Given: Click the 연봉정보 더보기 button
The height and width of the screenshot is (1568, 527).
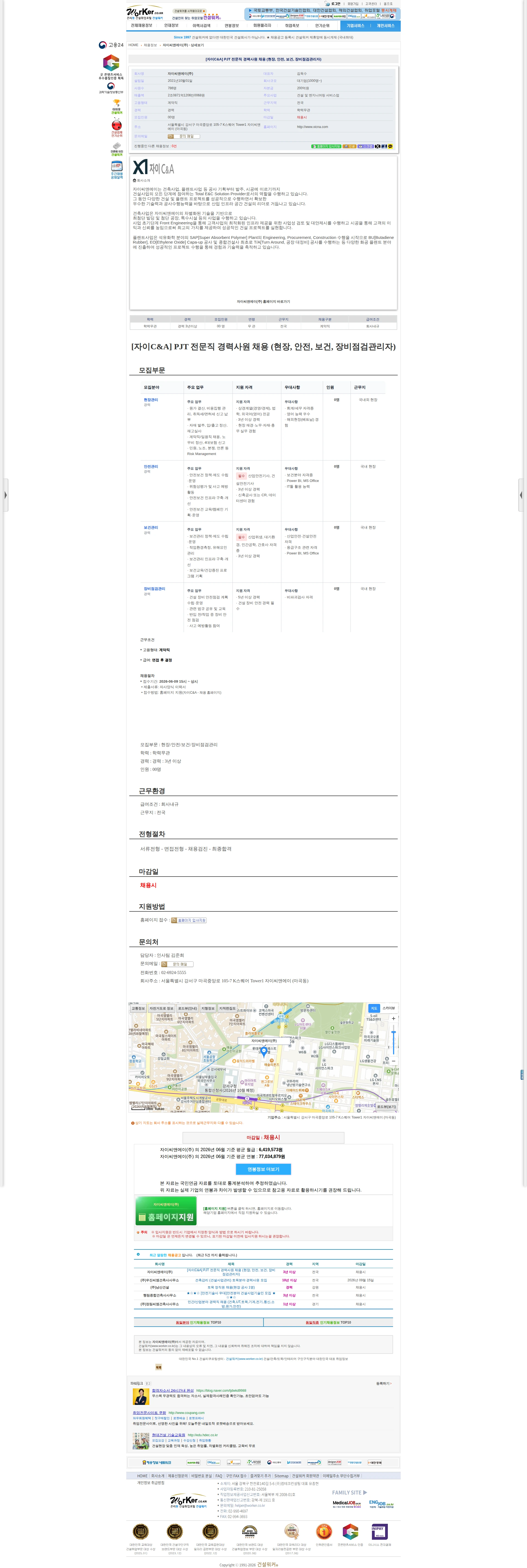Looking at the screenshot, I should [x=263, y=1169].
